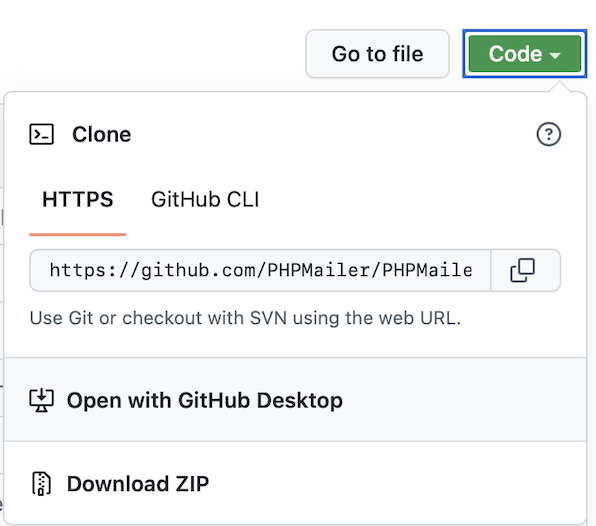
Task: Switch to the HTTPS clone tab
Action: tap(78, 200)
